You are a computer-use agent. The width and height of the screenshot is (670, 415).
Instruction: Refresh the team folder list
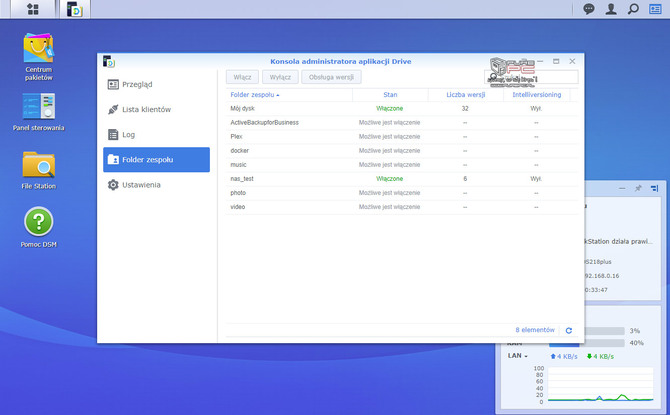click(x=569, y=330)
